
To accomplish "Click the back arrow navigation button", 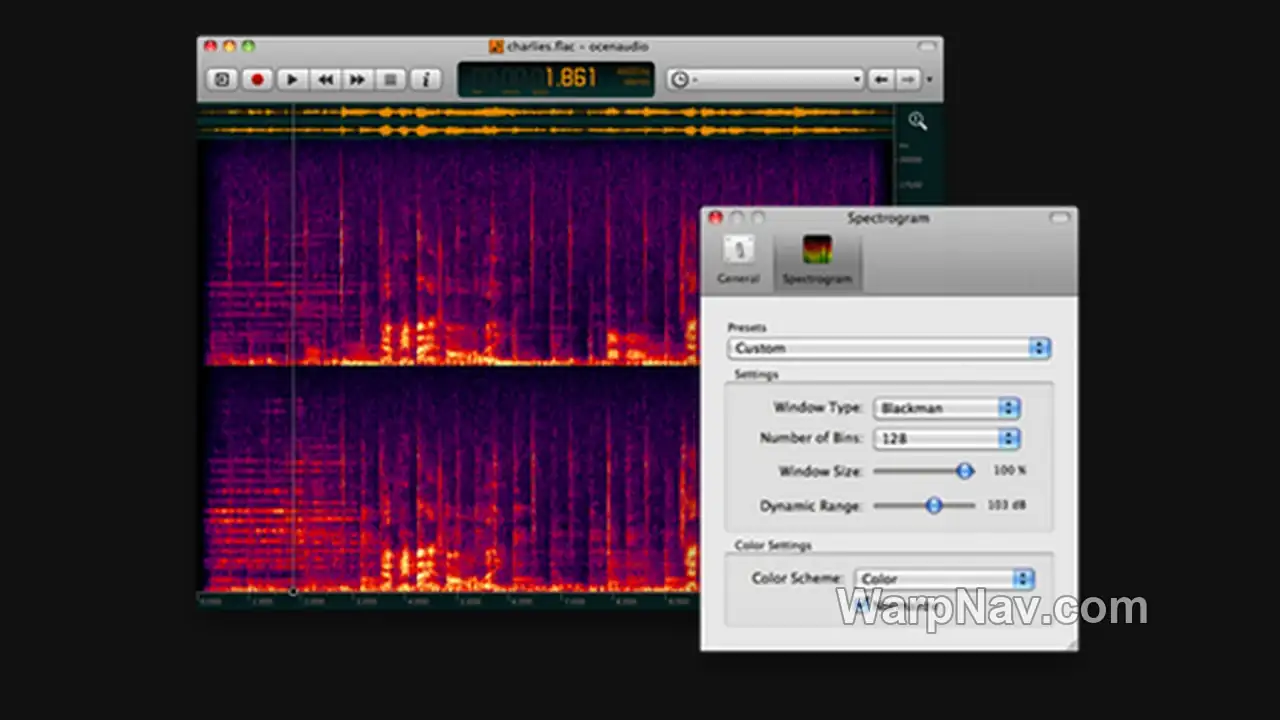I will point(881,79).
